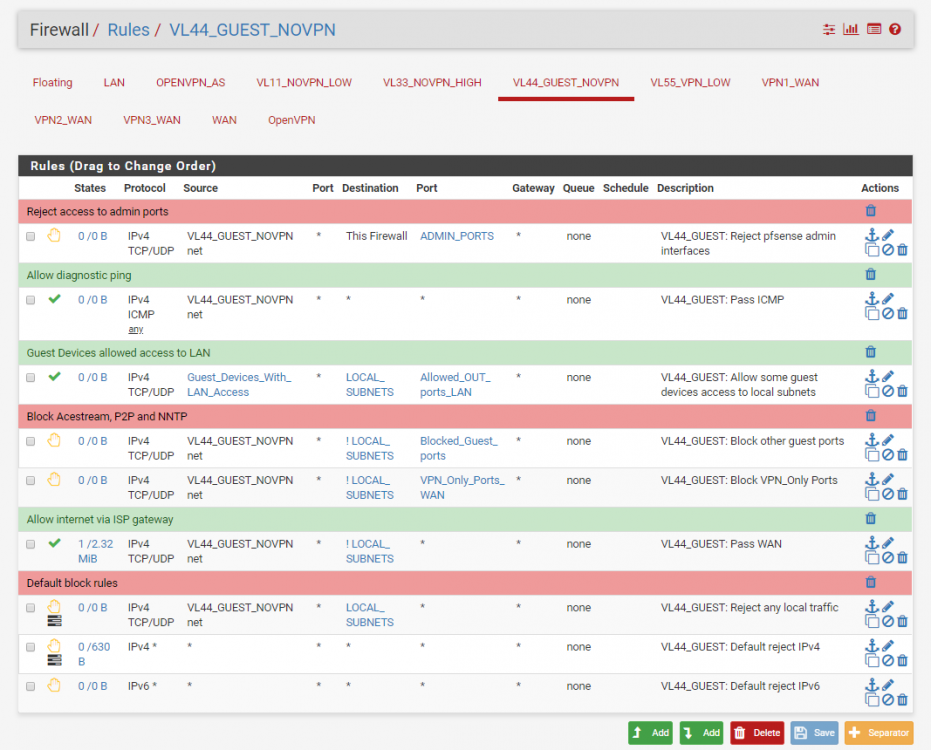Copy the 'Block VPN_Only Ports' rule
This screenshot has height=750, width=931.
coord(872,494)
